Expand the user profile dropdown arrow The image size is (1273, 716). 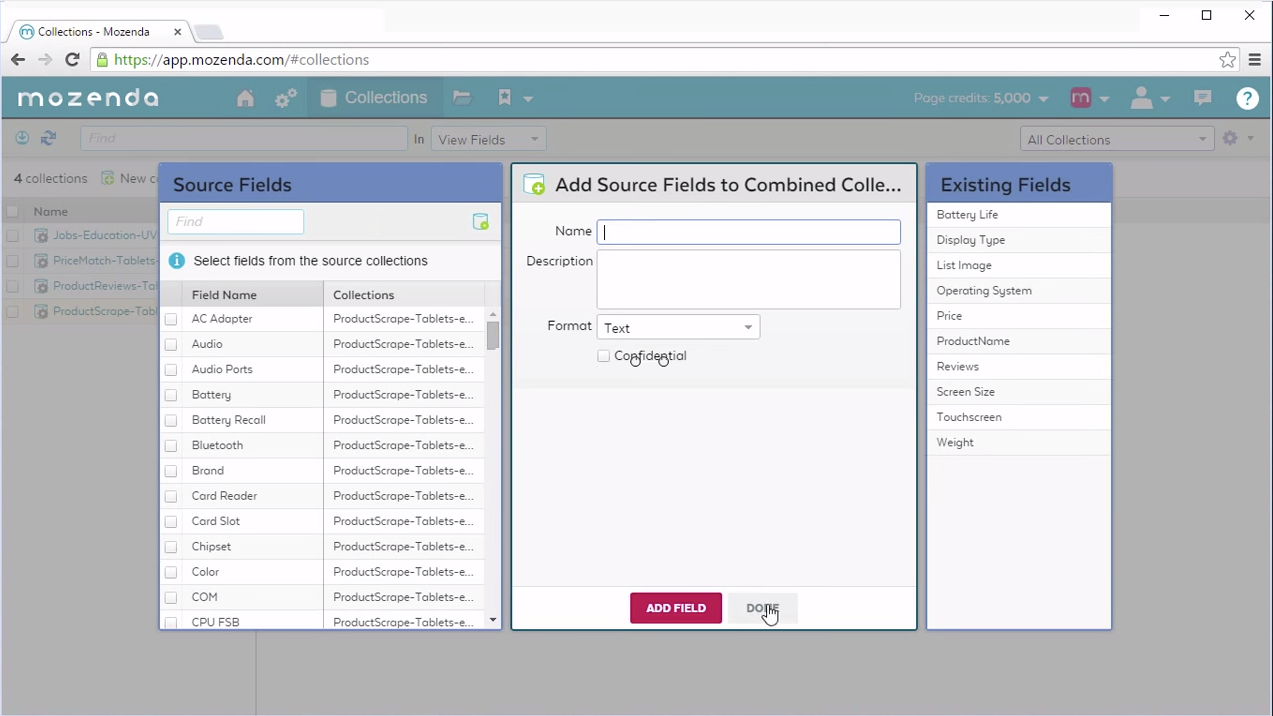1165,99
